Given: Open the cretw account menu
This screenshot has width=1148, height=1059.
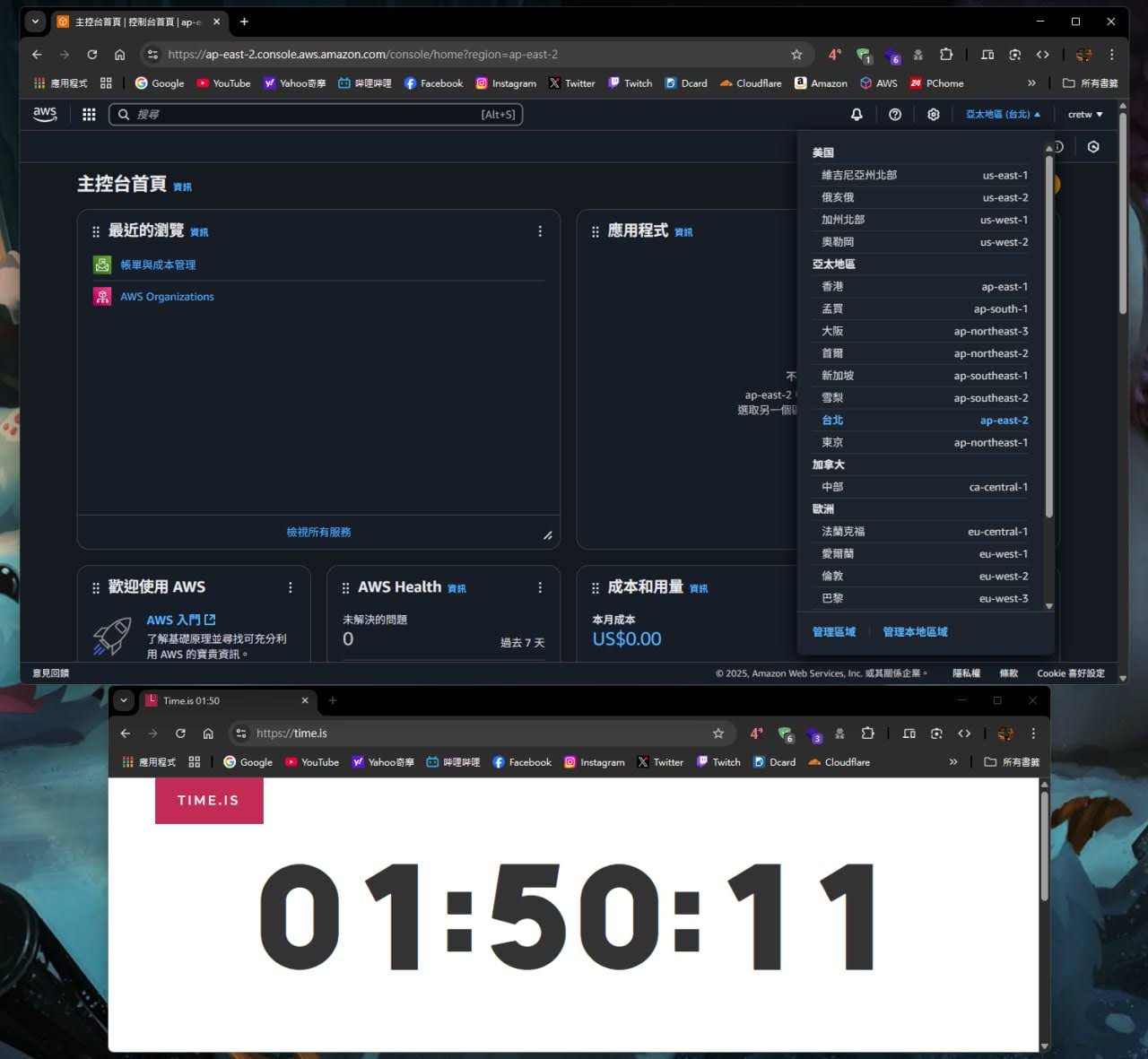Looking at the screenshot, I should (x=1085, y=114).
